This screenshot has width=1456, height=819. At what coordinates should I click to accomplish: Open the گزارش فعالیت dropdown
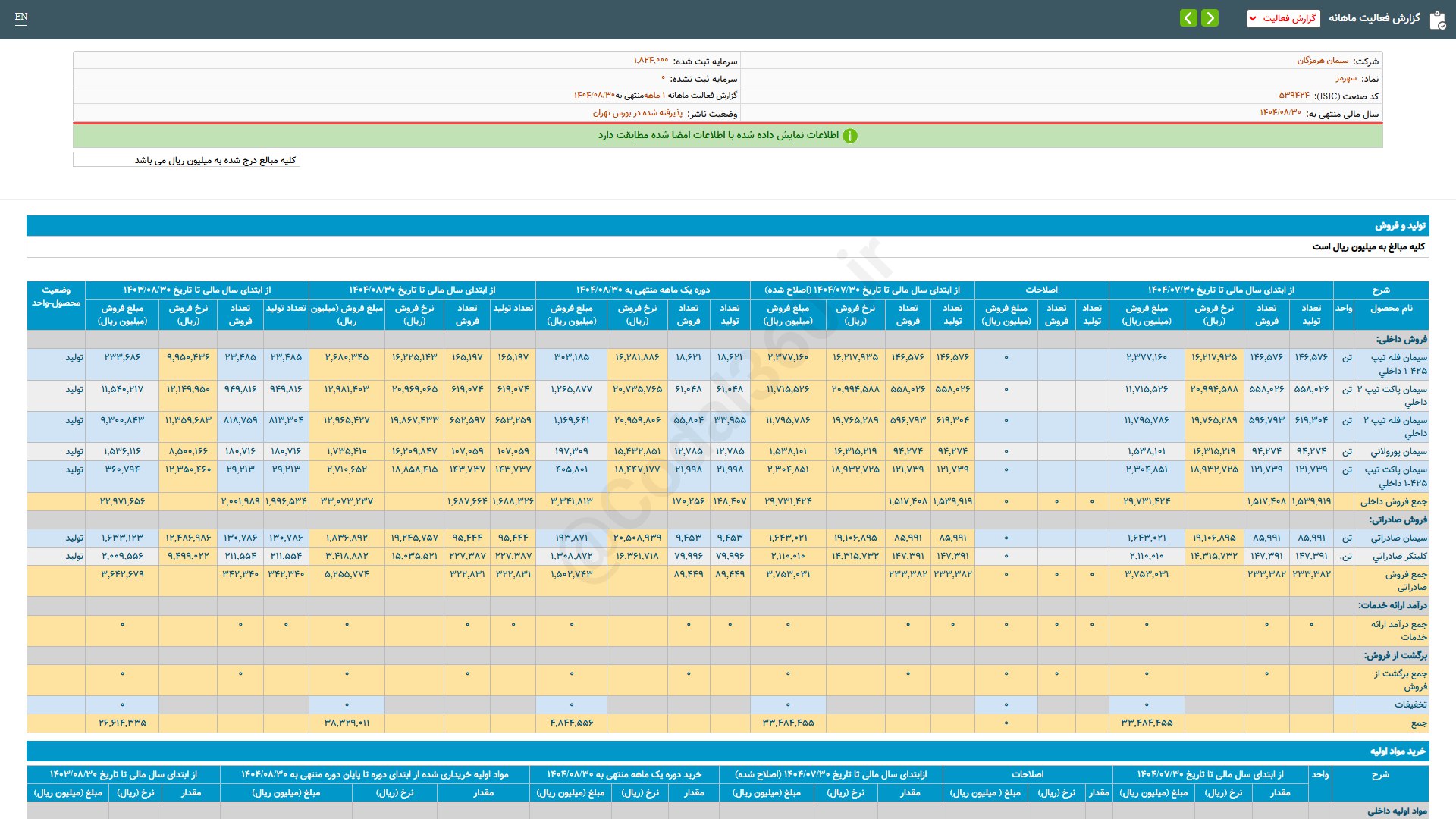(1283, 18)
